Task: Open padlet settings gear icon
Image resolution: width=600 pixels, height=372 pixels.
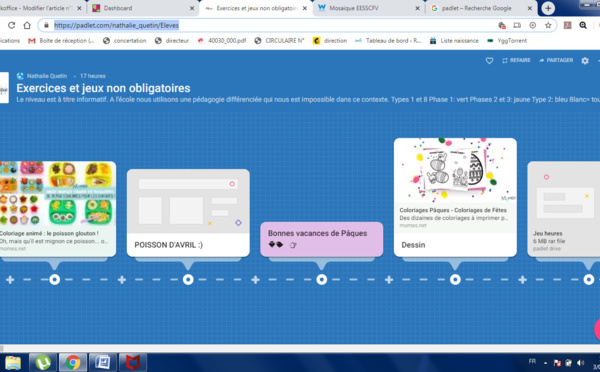Action: click(585, 60)
